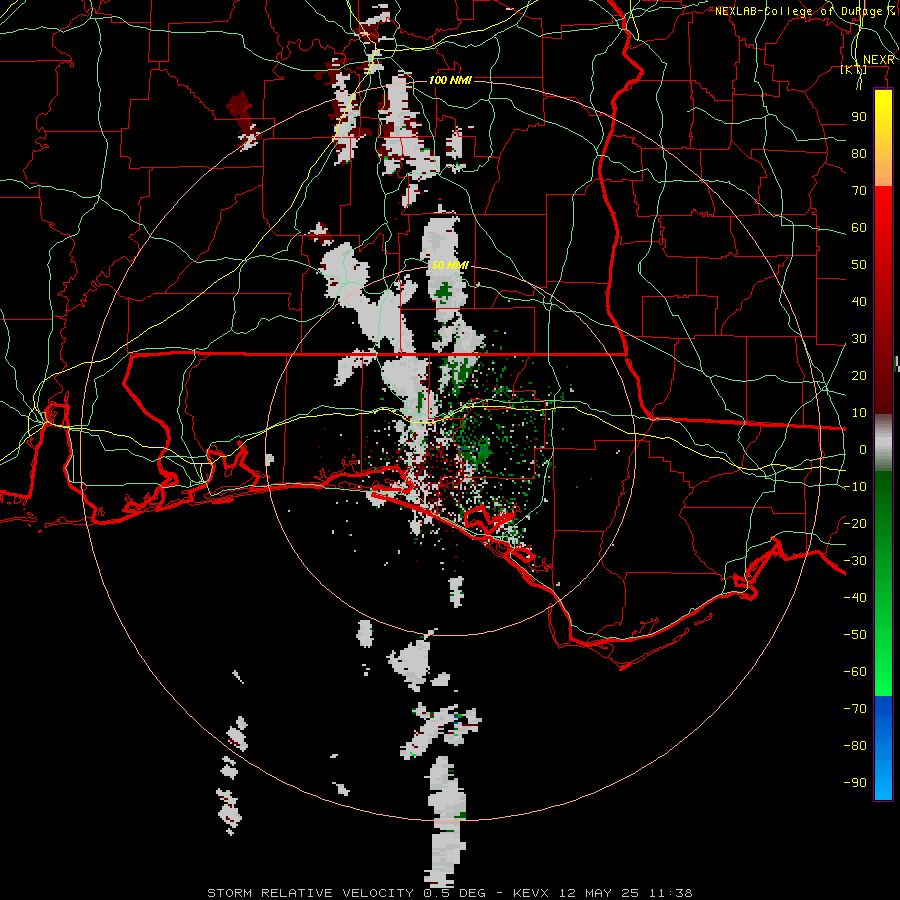Click the 0 value on the velocity scale
The image size is (900, 900).
tap(863, 450)
